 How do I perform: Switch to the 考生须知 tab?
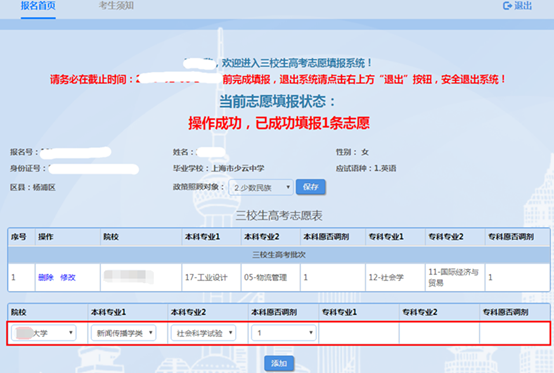116,6
